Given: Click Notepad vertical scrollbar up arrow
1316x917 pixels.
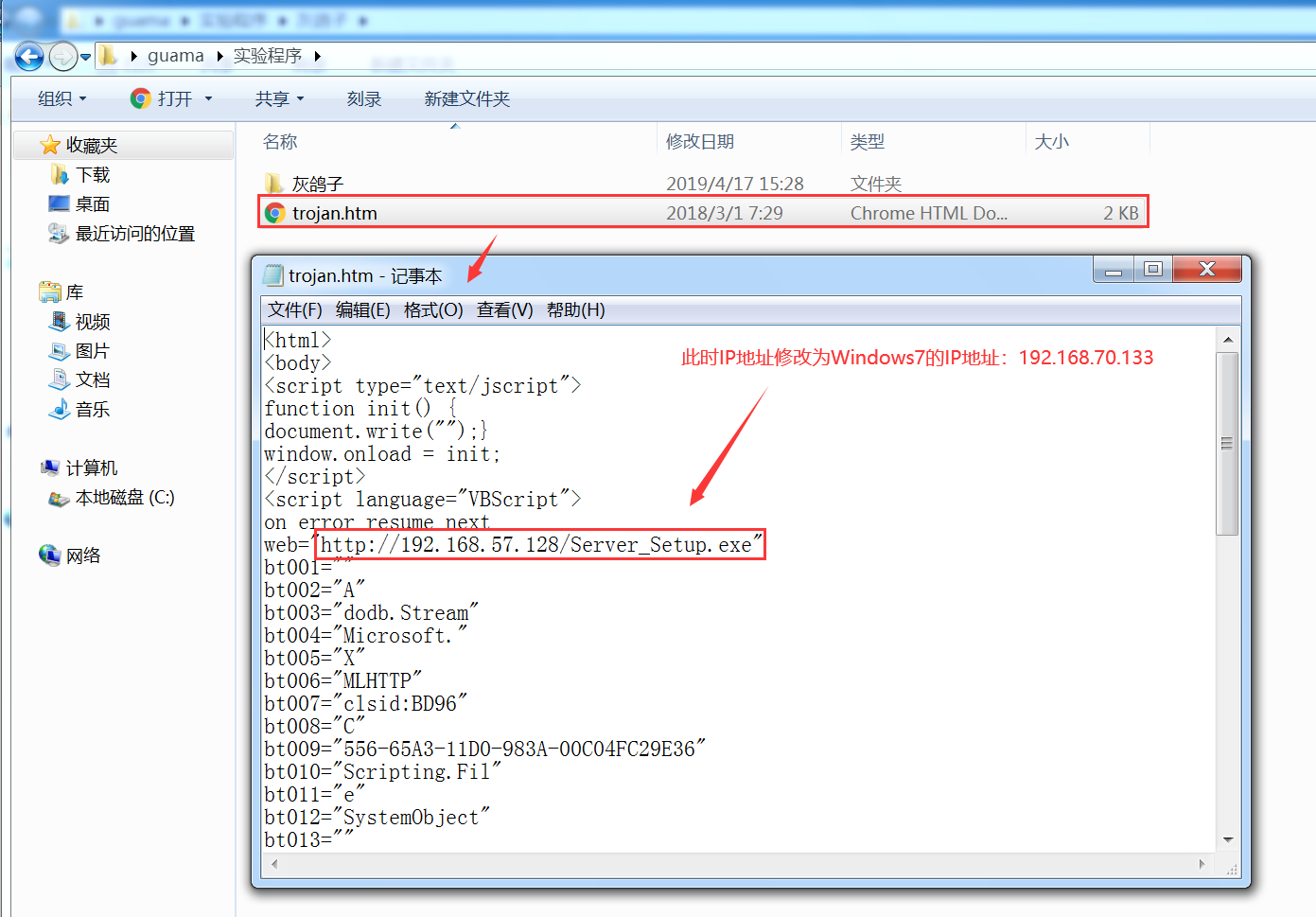Looking at the screenshot, I should tap(1227, 340).
